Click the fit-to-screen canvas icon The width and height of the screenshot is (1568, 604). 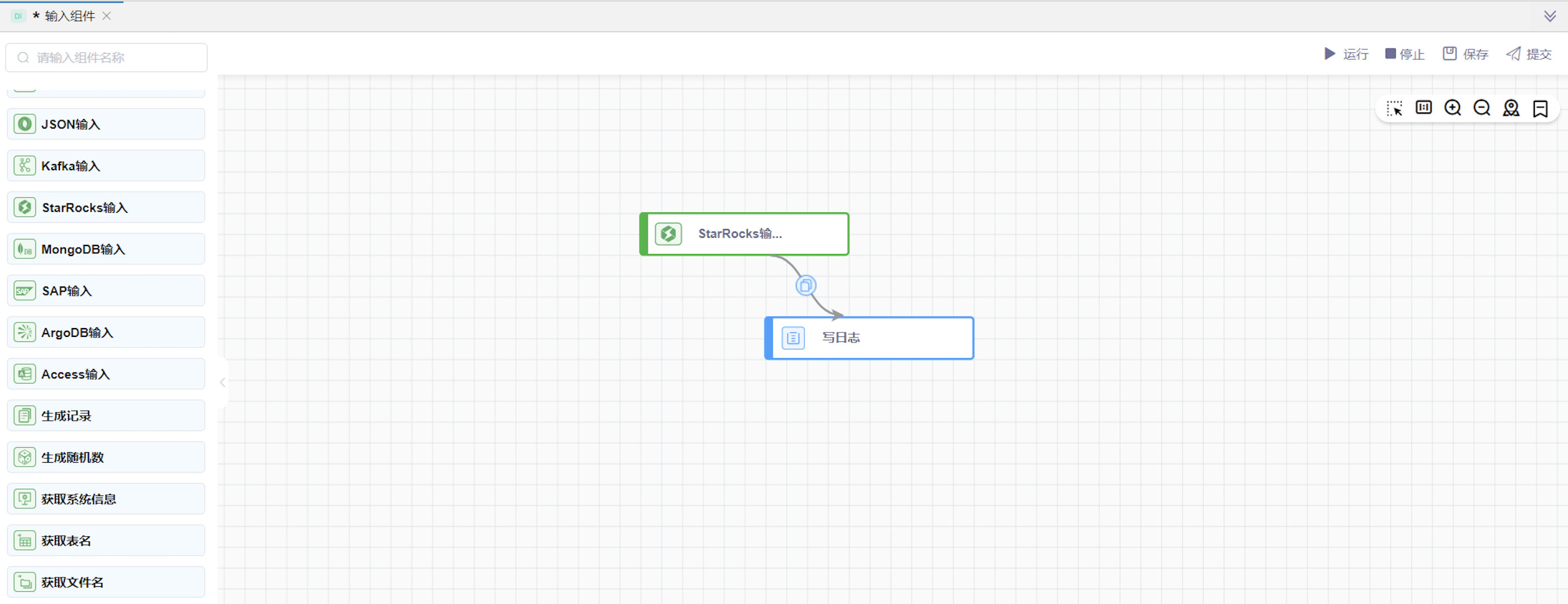[1423, 108]
